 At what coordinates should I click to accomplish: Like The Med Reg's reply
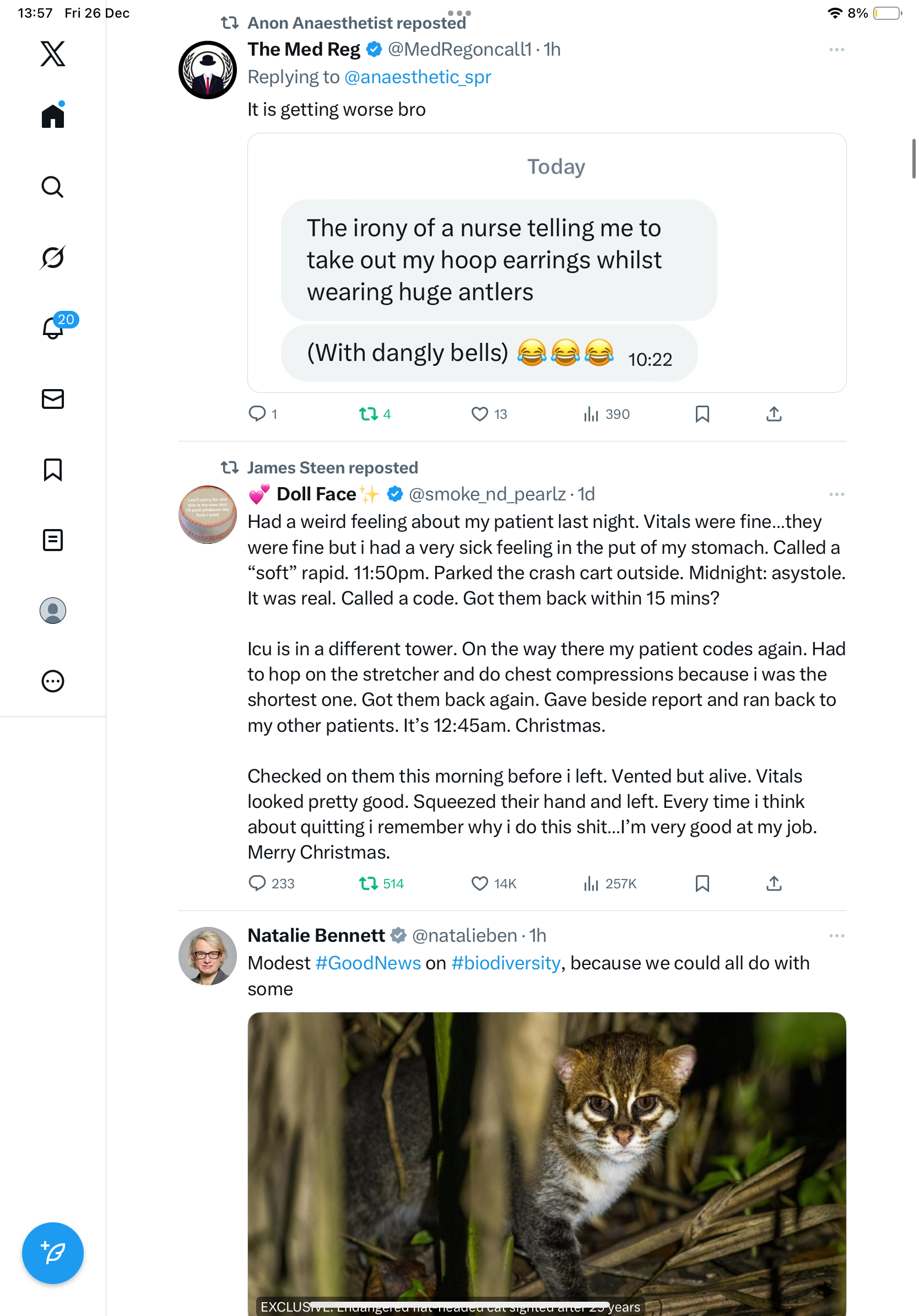click(x=479, y=414)
